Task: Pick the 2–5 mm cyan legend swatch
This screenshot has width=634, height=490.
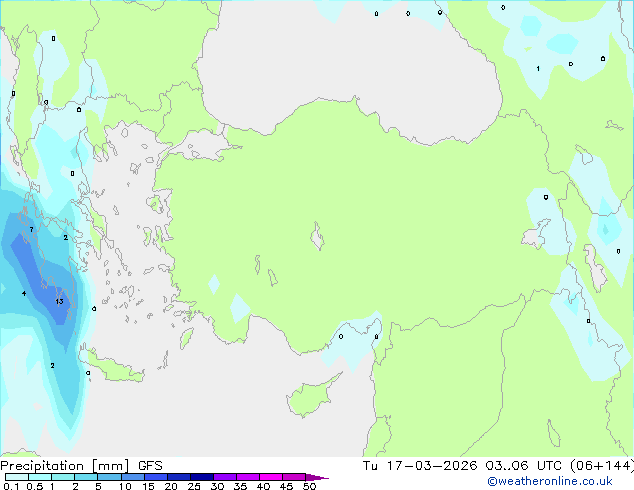Action: point(86,477)
